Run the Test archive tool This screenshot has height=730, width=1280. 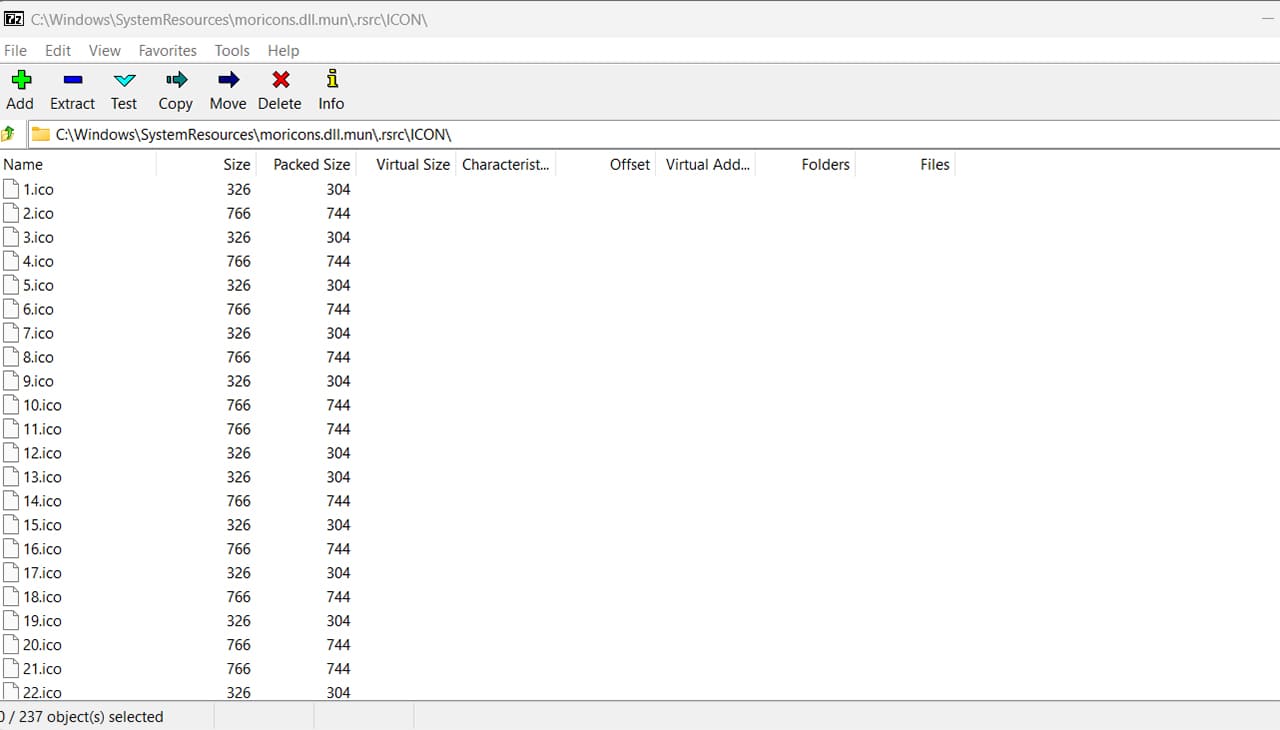pyautogui.click(x=124, y=79)
